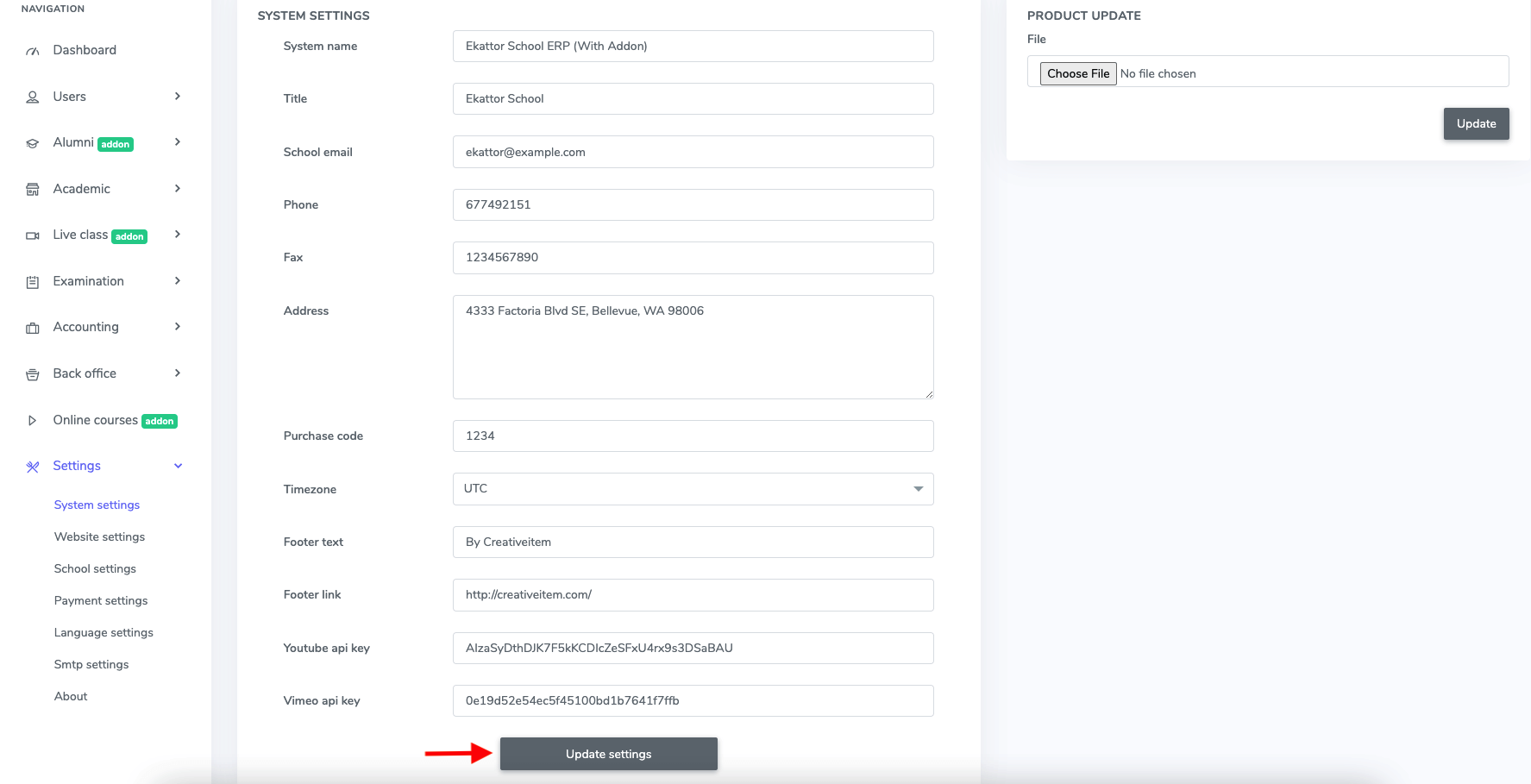Open Website settings from sidebar
The height and width of the screenshot is (784, 1531).
[x=98, y=536]
